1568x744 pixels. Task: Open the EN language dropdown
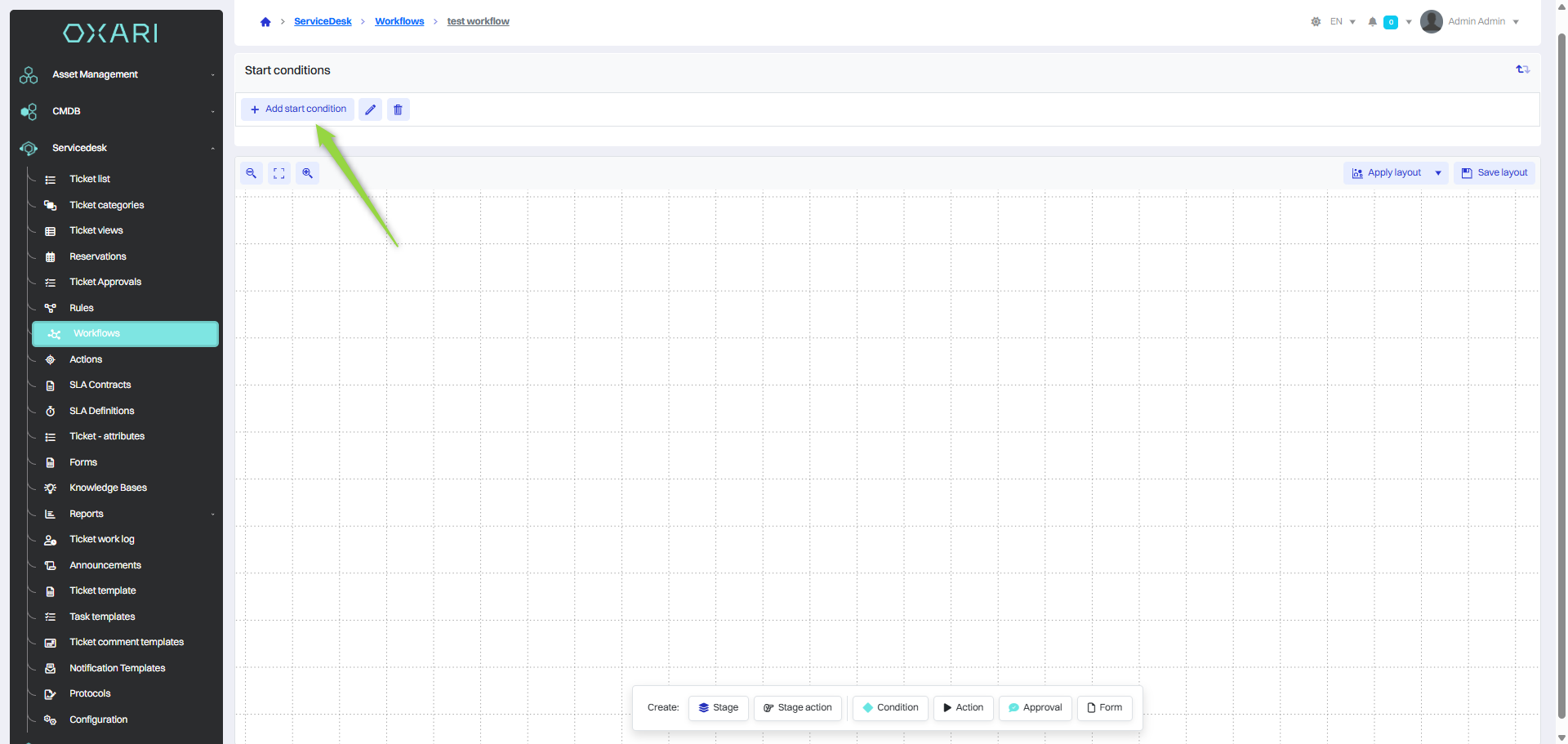pos(1343,22)
